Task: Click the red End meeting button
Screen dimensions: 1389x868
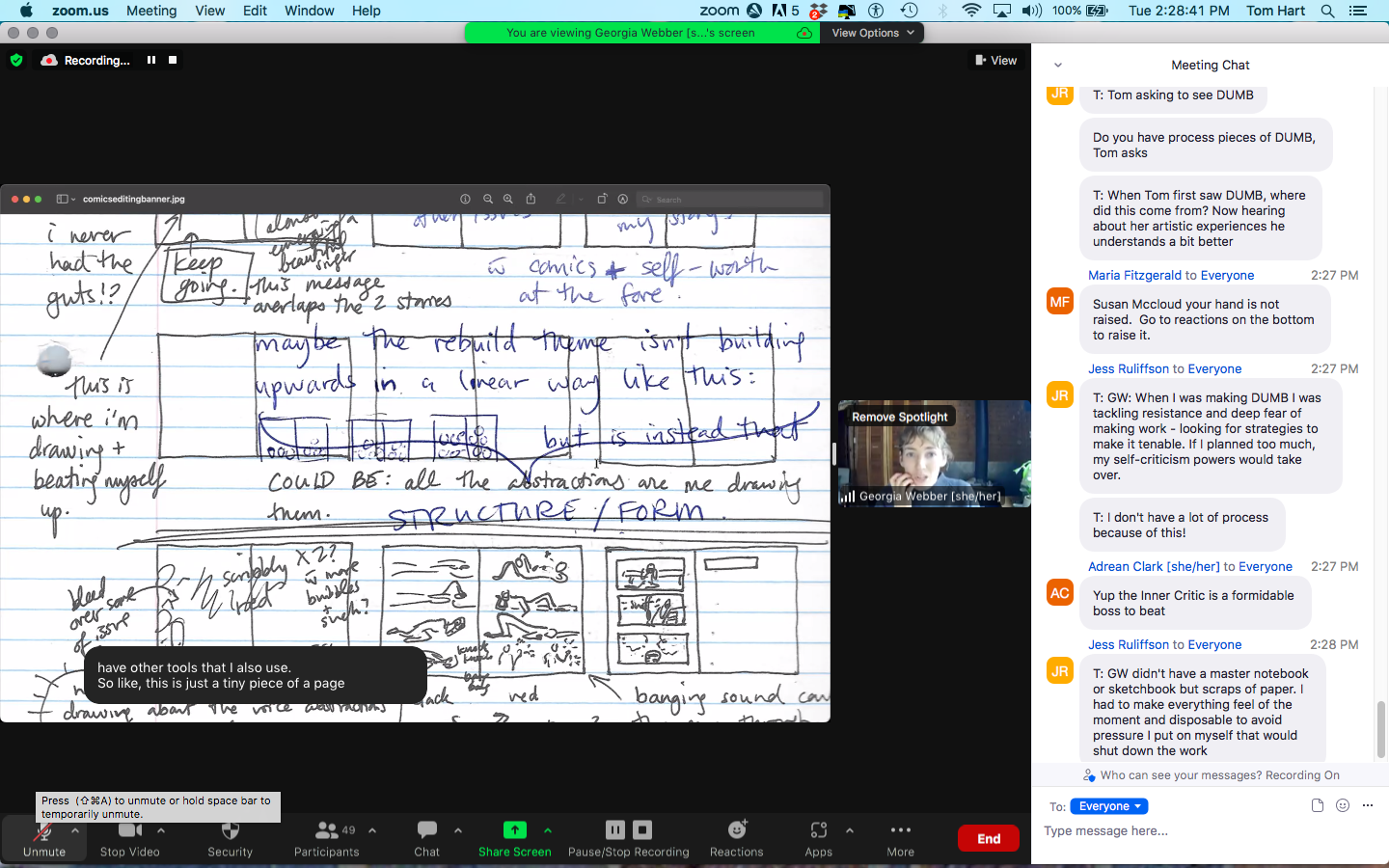Action: click(x=989, y=838)
